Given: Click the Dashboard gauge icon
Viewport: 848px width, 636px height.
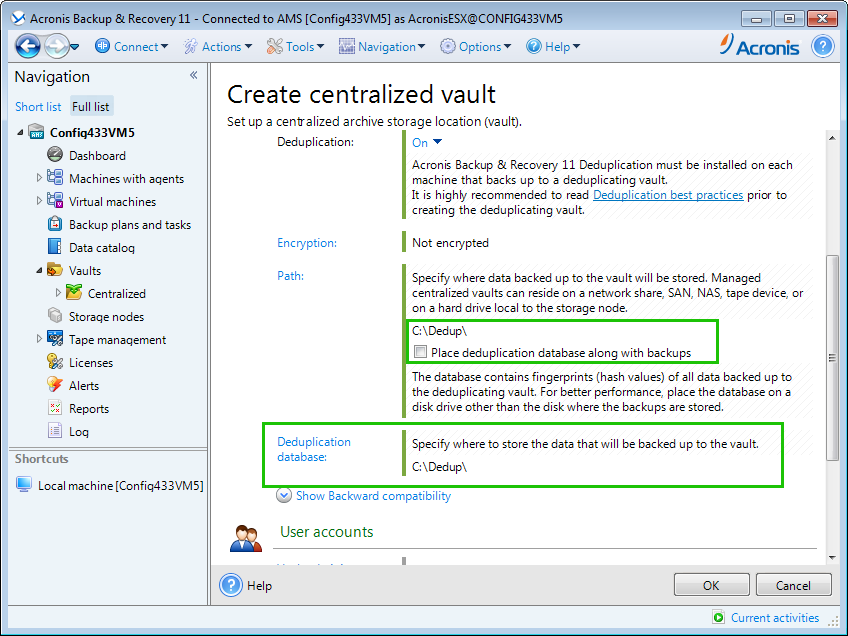Looking at the screenshot, I should point(55,155).
